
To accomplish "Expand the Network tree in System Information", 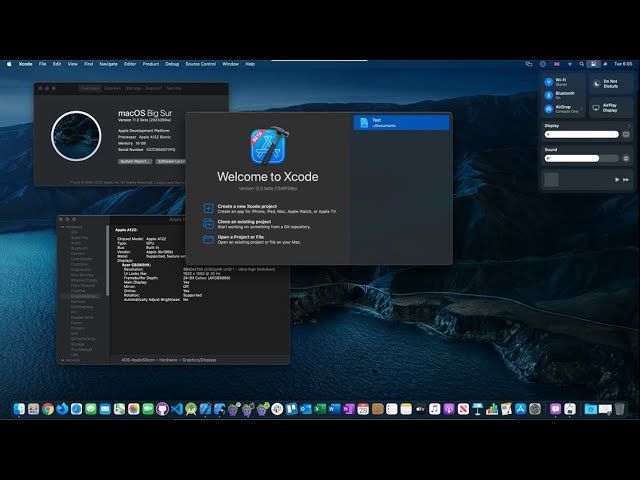I will 62,360.
